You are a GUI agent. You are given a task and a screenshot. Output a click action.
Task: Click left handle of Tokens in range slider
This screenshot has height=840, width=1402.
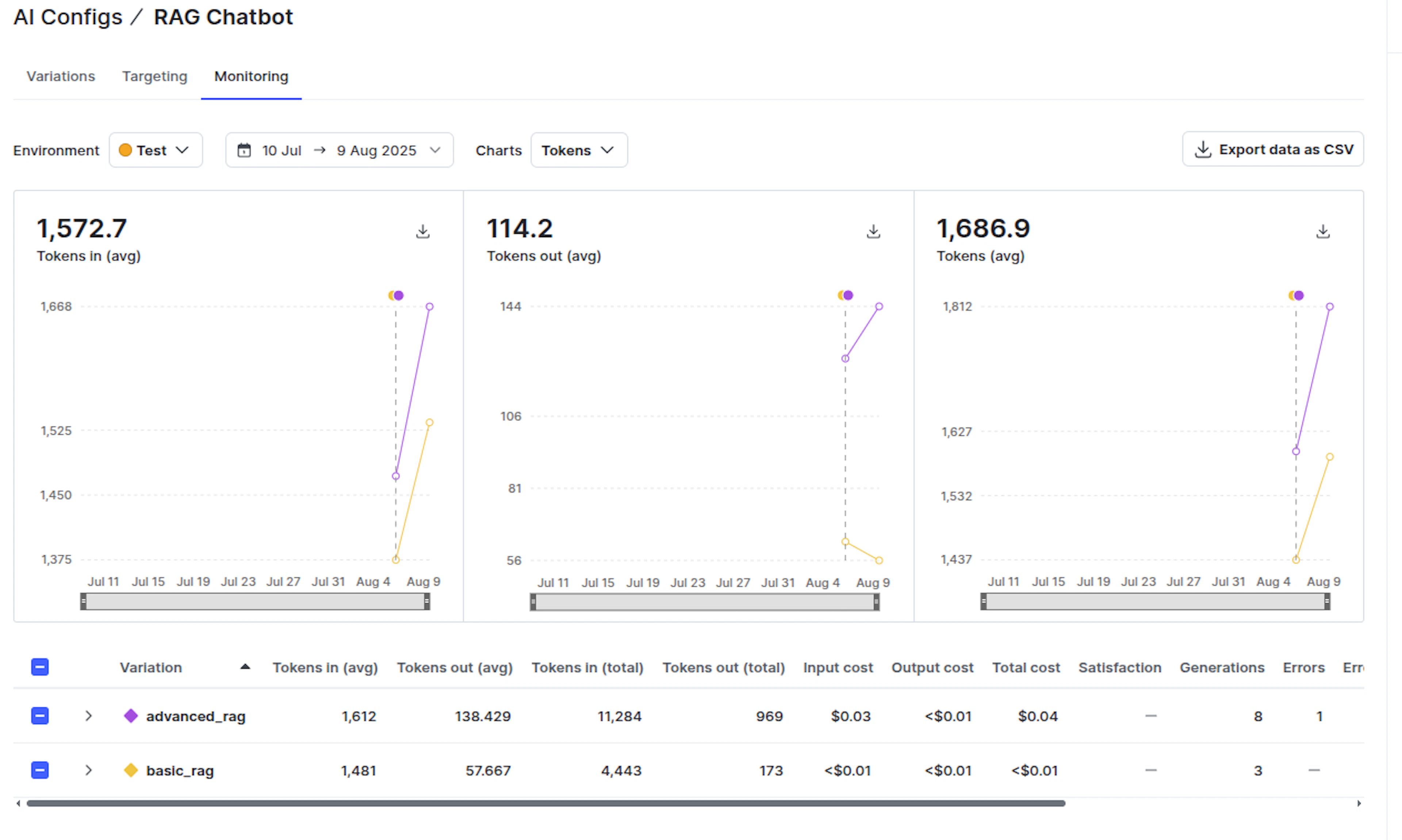coord(84,601)
